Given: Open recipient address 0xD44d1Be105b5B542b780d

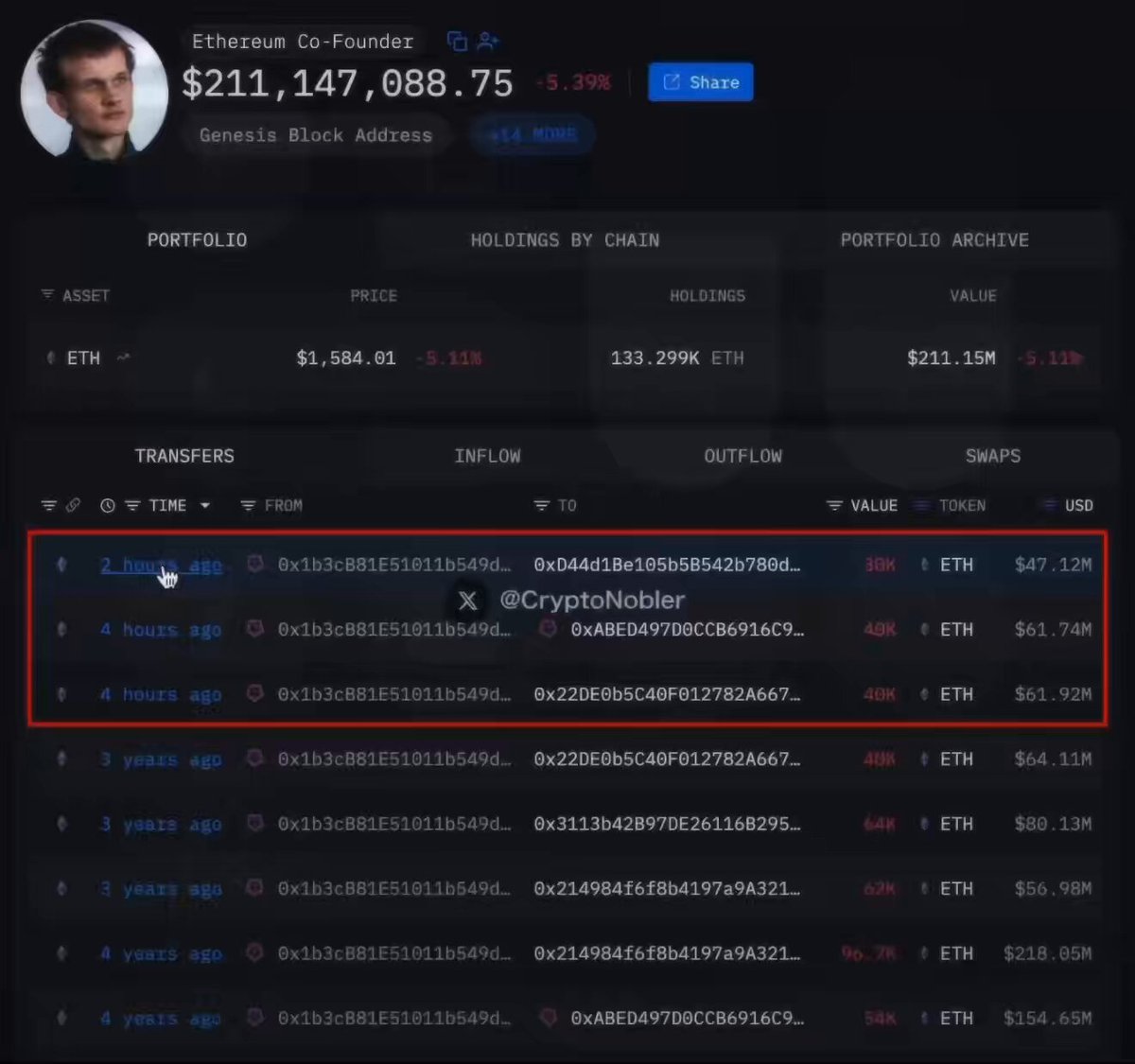Looking at the screenshot, I should [667, 565].
